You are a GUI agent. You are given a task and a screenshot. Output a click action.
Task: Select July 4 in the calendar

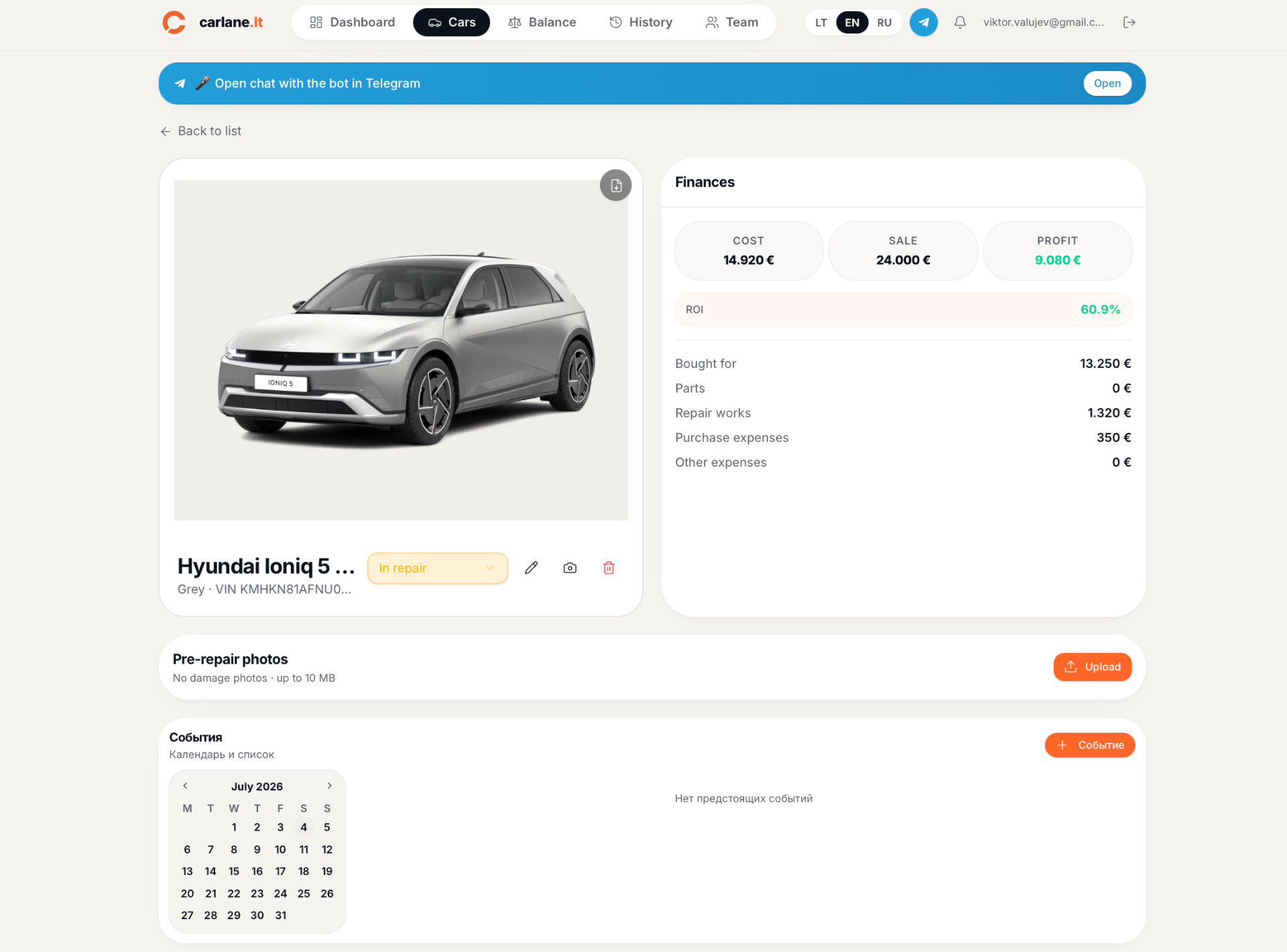(304, 827)
